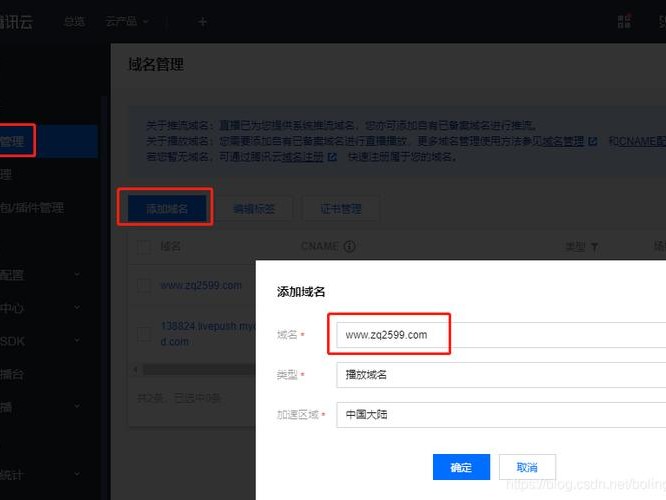
Task: Open external link icon next to 域名管理 link
Action: coord(593,141)
